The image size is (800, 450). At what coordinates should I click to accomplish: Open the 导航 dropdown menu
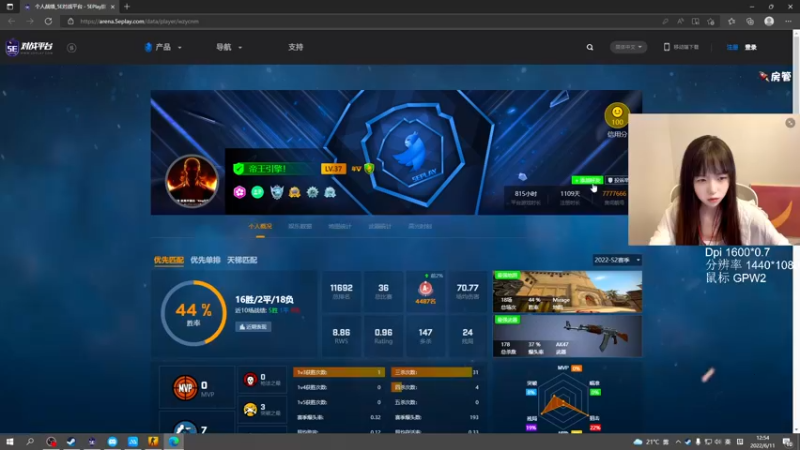(x=229, y=47)
